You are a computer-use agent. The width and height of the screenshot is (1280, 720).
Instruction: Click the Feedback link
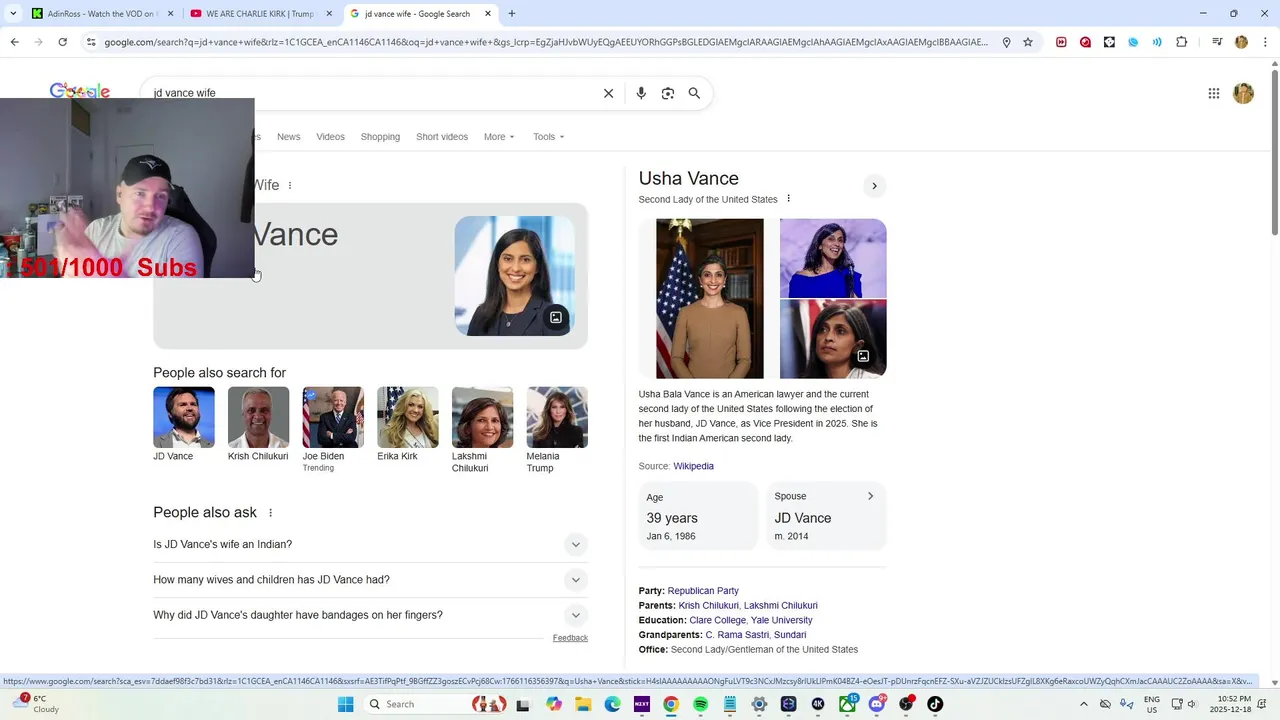(x=570, y=638)
